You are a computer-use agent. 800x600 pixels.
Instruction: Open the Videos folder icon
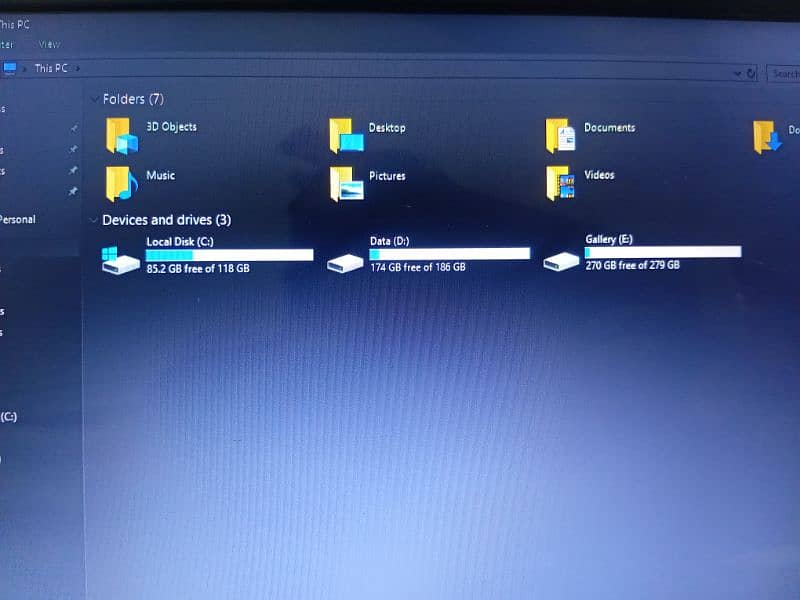tap(561, 182)
